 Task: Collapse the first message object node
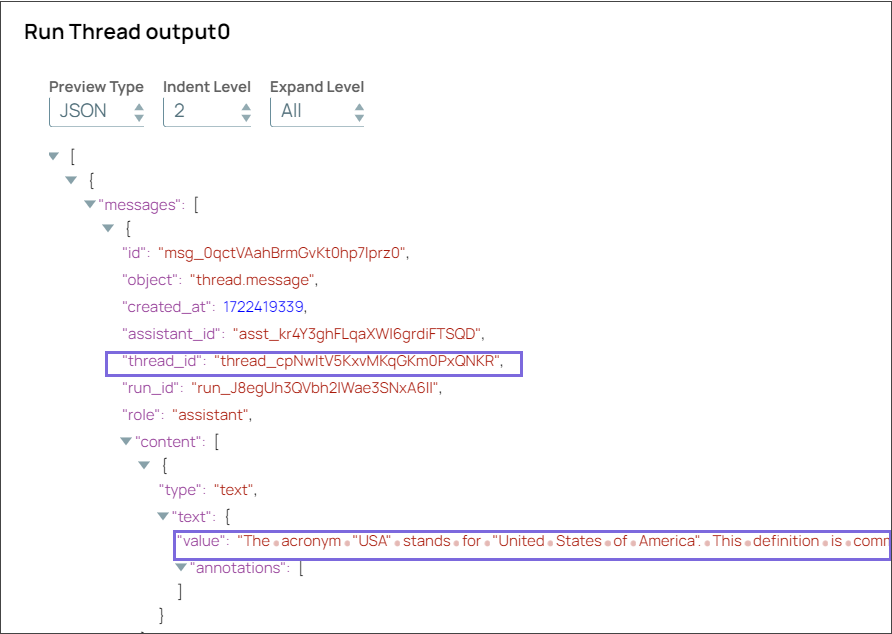pos(108,228)
